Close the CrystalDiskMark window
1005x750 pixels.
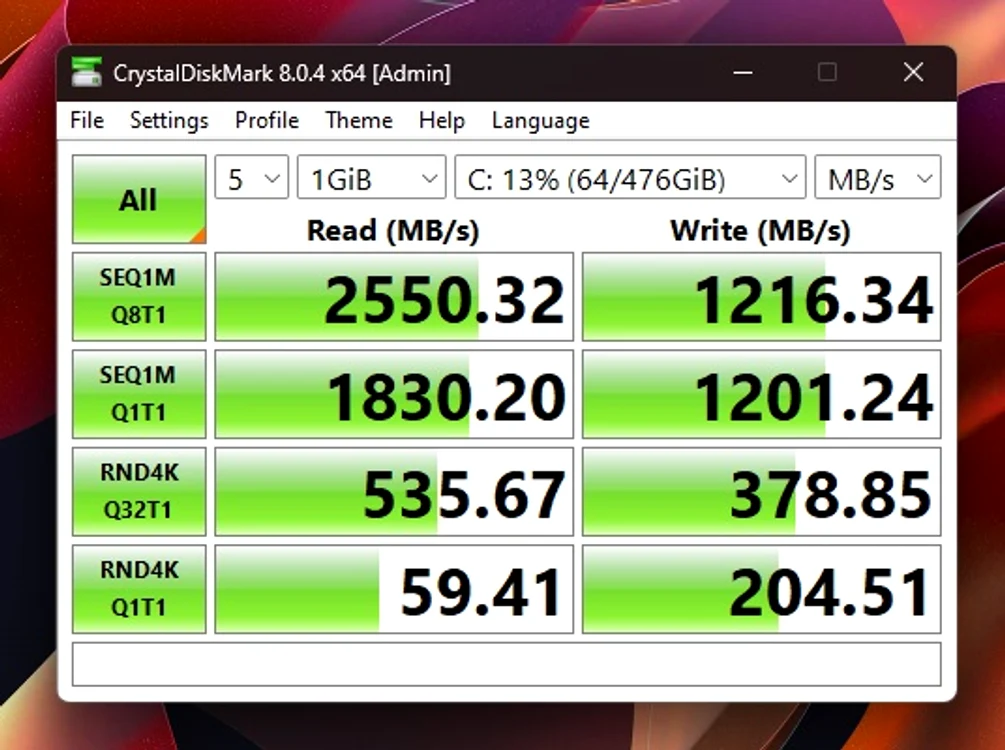point(913,72)
